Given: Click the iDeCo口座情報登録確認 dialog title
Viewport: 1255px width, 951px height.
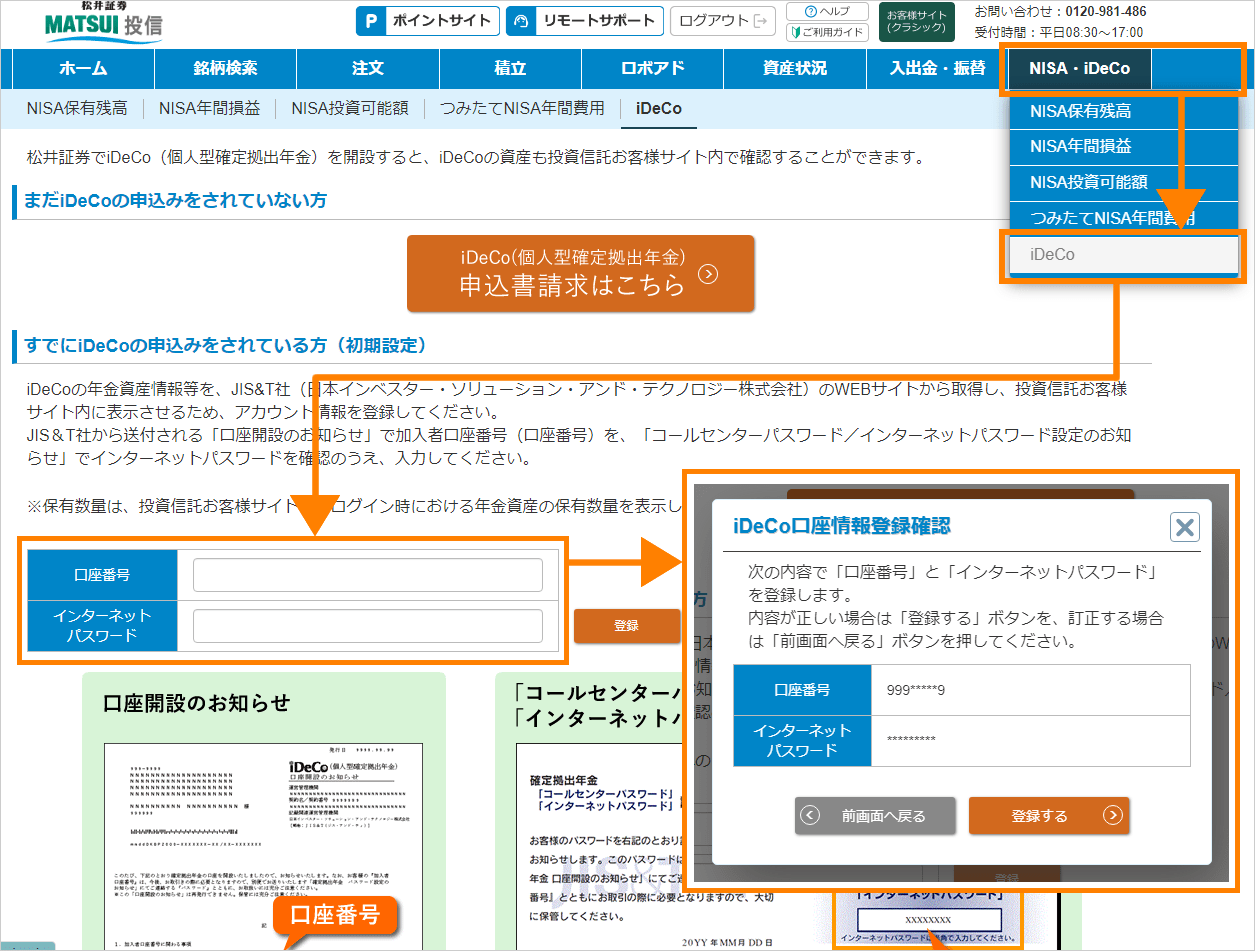Looking at the screenshot, I should point(842,526).
